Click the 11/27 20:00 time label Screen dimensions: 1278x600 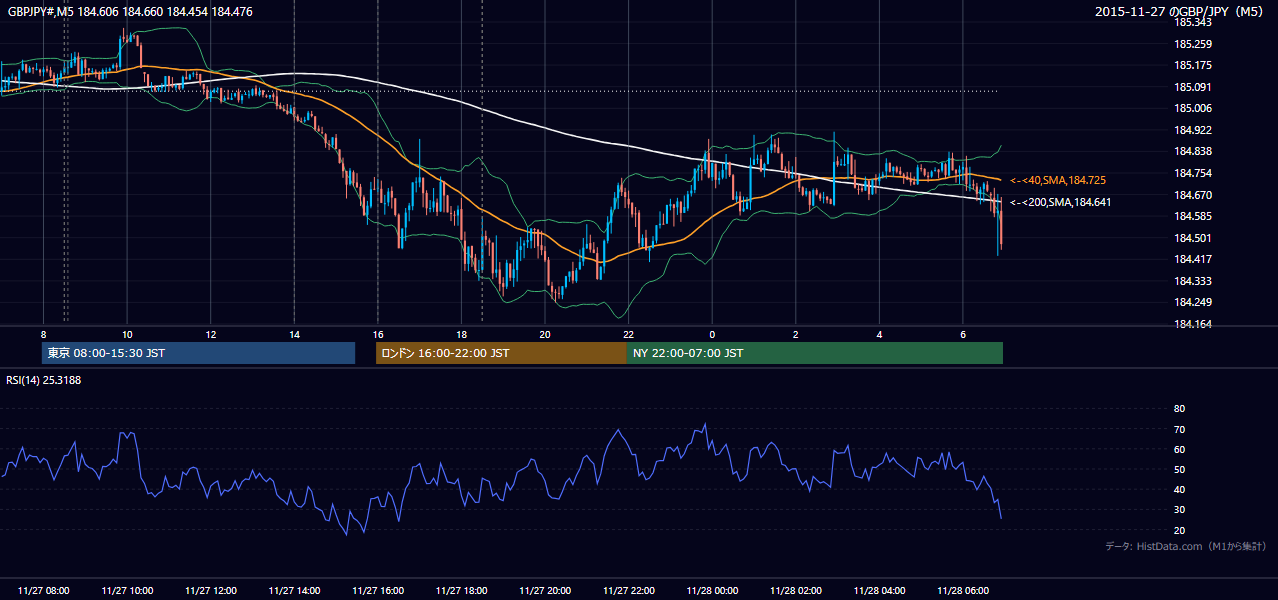(x=545, y=591)
